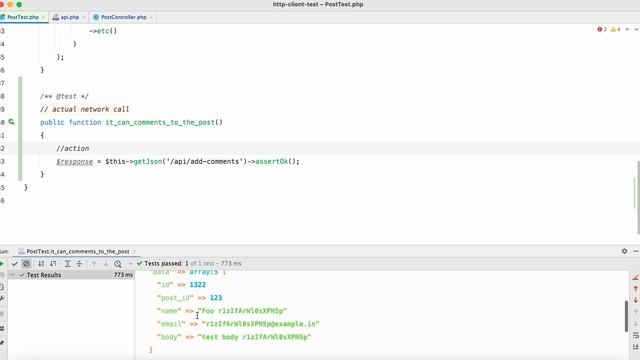Click the editor vertical scrollbar

tap(637, 198)
